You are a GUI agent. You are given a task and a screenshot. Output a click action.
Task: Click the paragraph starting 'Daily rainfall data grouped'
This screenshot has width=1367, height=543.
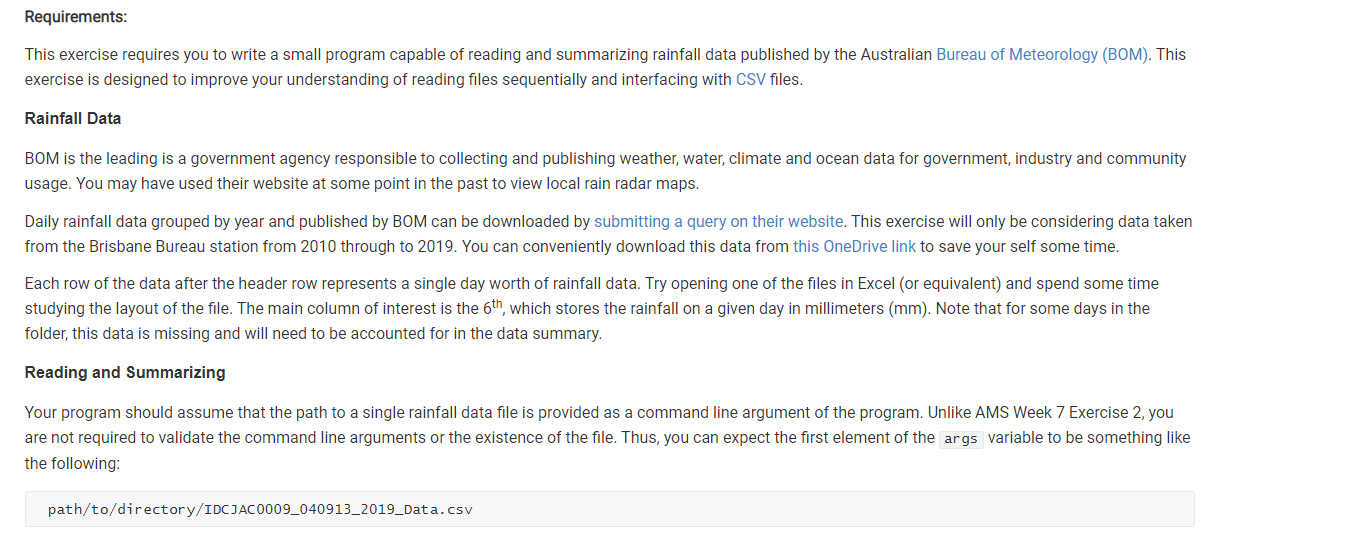(609, 233)
